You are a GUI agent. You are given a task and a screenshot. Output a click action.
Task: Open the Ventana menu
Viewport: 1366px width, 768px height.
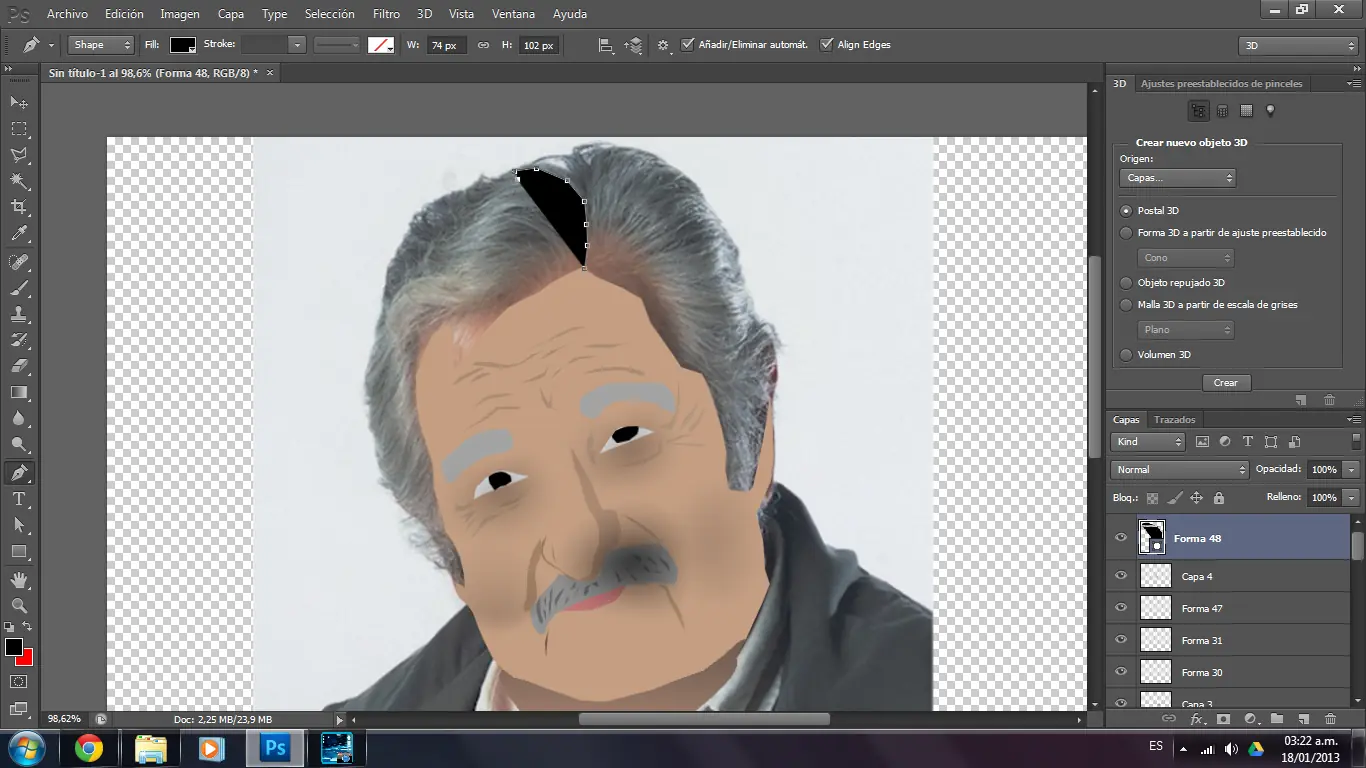[513, 14]
